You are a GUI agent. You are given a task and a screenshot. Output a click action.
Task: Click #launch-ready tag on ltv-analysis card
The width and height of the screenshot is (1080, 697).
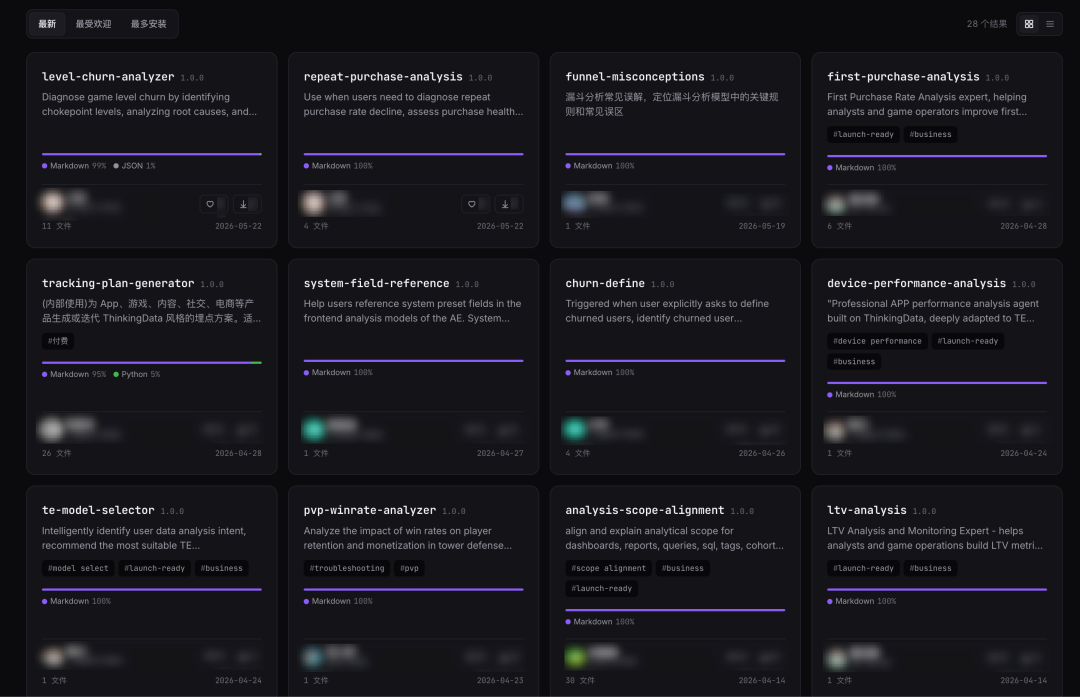(x=863, y=568)
